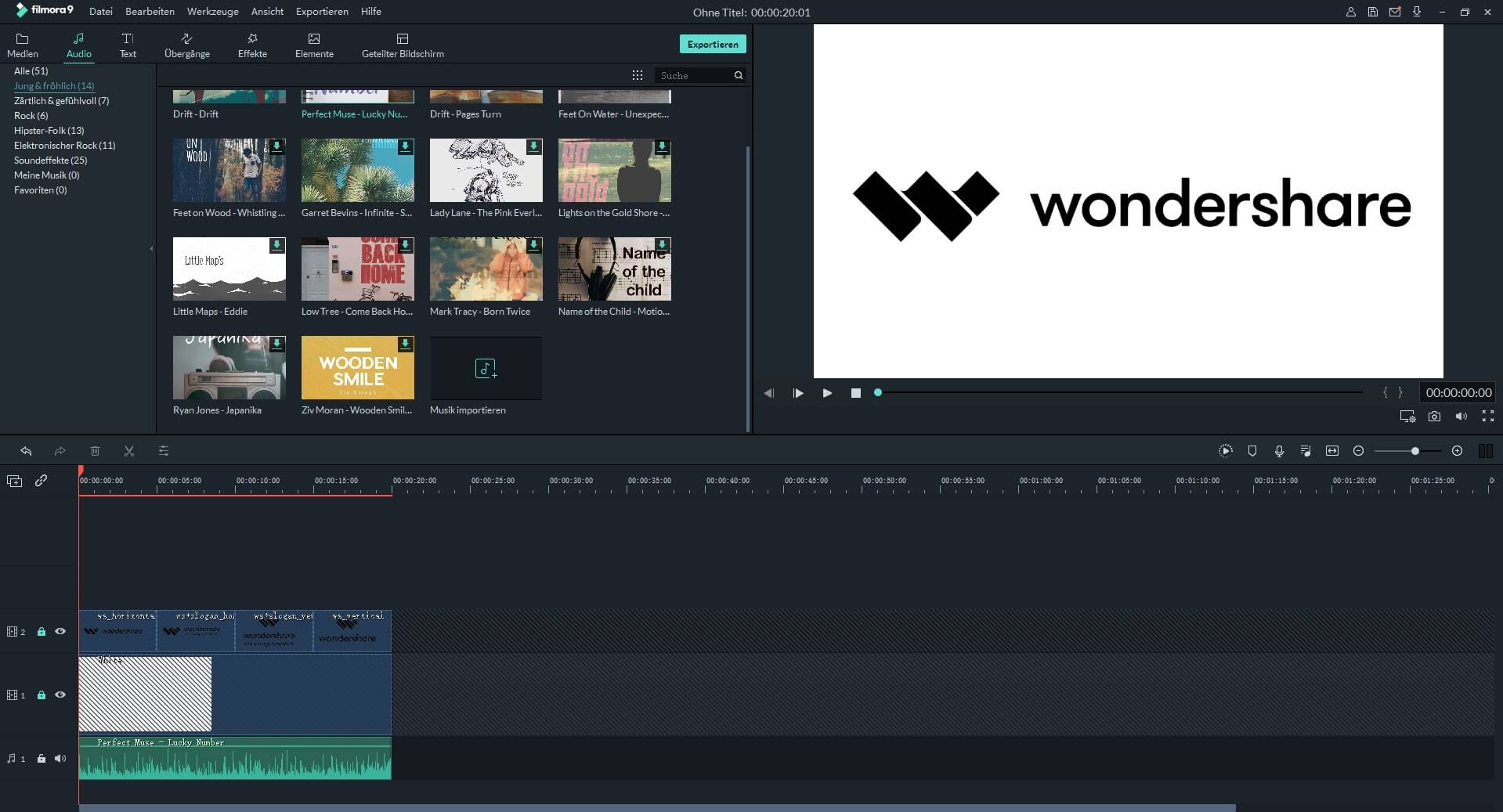Click the redo arrow icon
1503x812 pixels.
point(60,451)
